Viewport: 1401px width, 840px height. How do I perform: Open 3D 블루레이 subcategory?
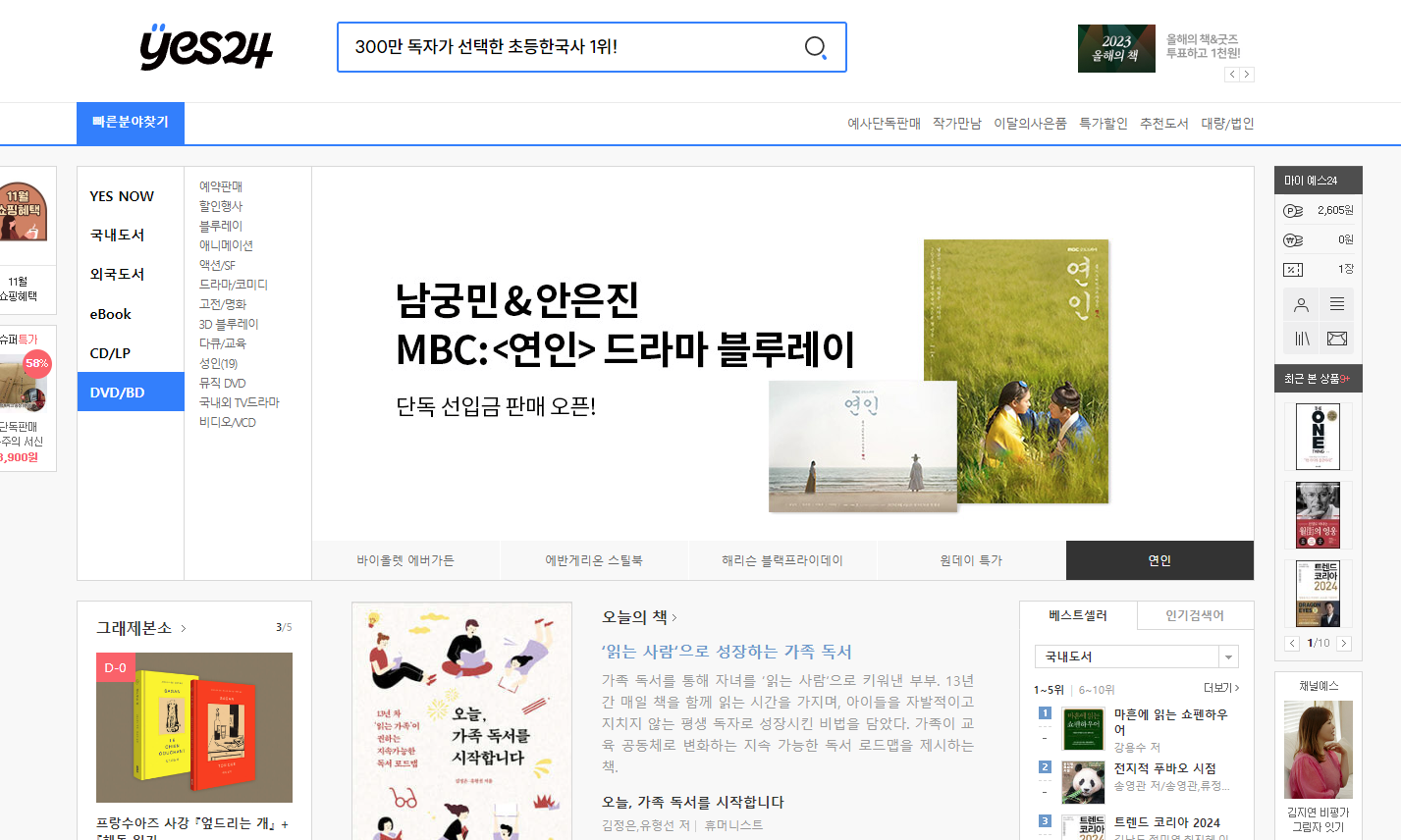point(229,324)
